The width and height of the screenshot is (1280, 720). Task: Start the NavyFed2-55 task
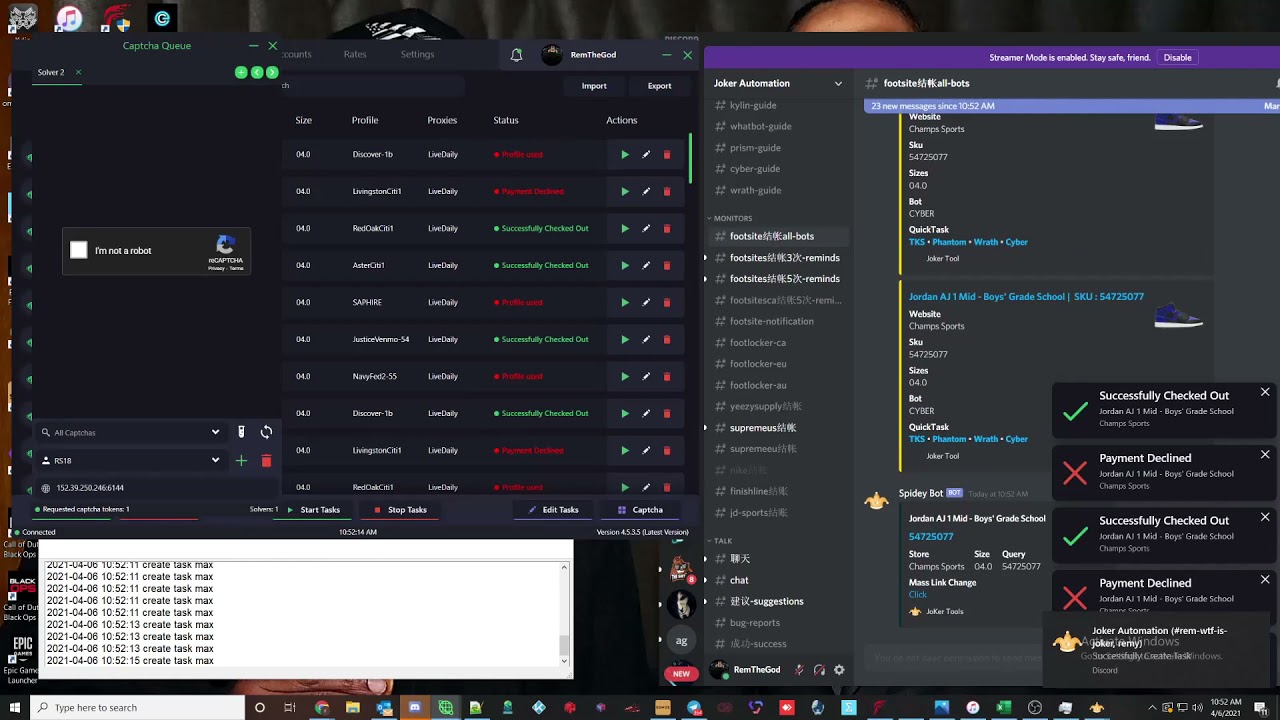click(625, 376)
